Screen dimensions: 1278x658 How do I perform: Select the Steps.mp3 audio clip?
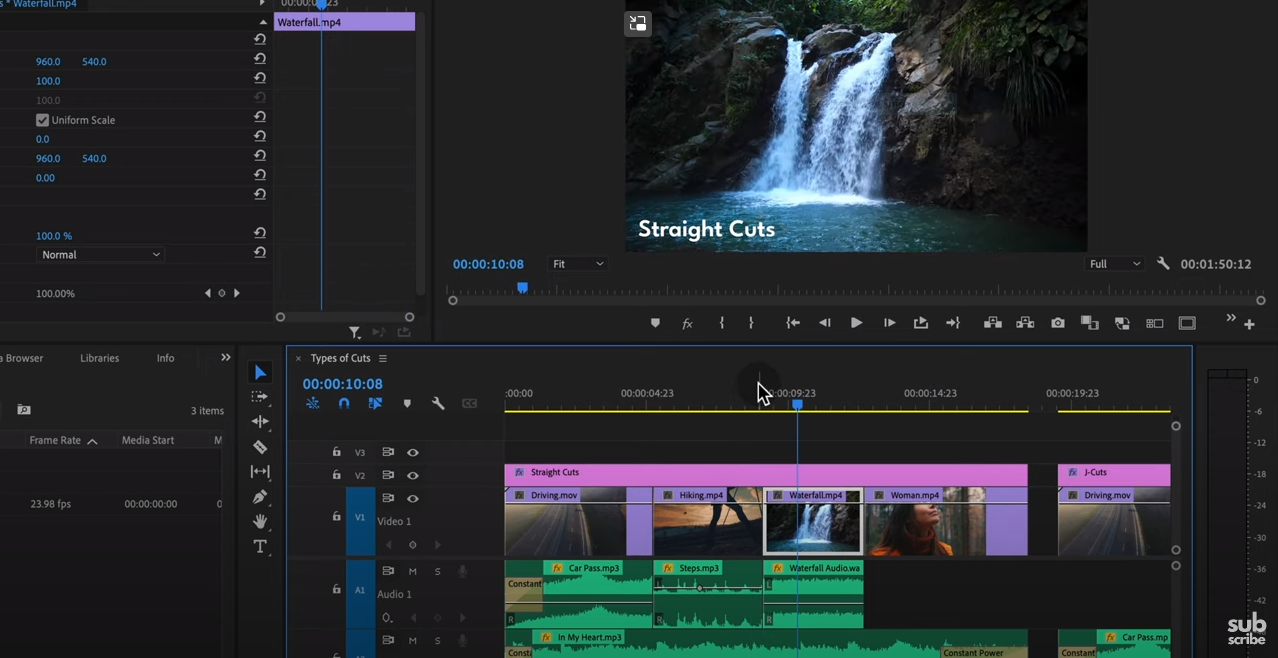pos(708,594)
